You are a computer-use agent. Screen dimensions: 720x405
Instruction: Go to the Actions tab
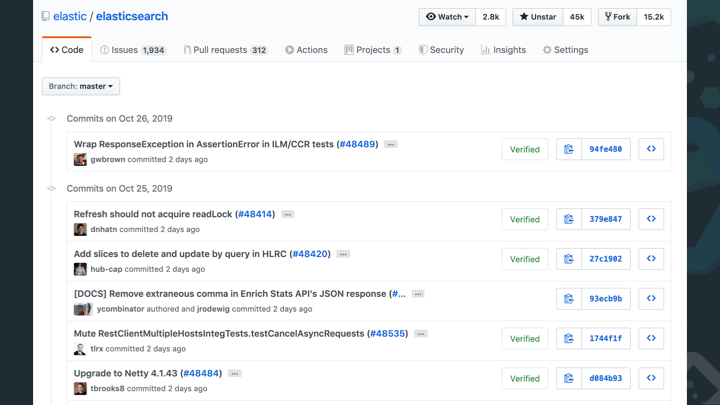306,50
